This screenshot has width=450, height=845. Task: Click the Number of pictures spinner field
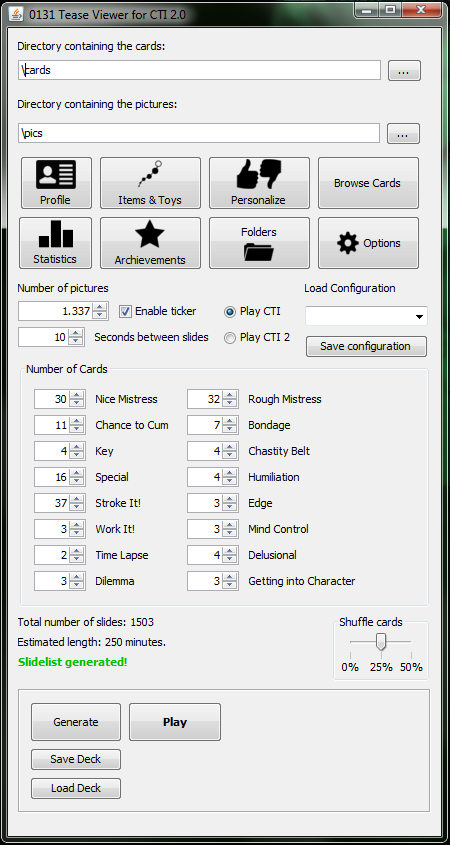[63, 311]
